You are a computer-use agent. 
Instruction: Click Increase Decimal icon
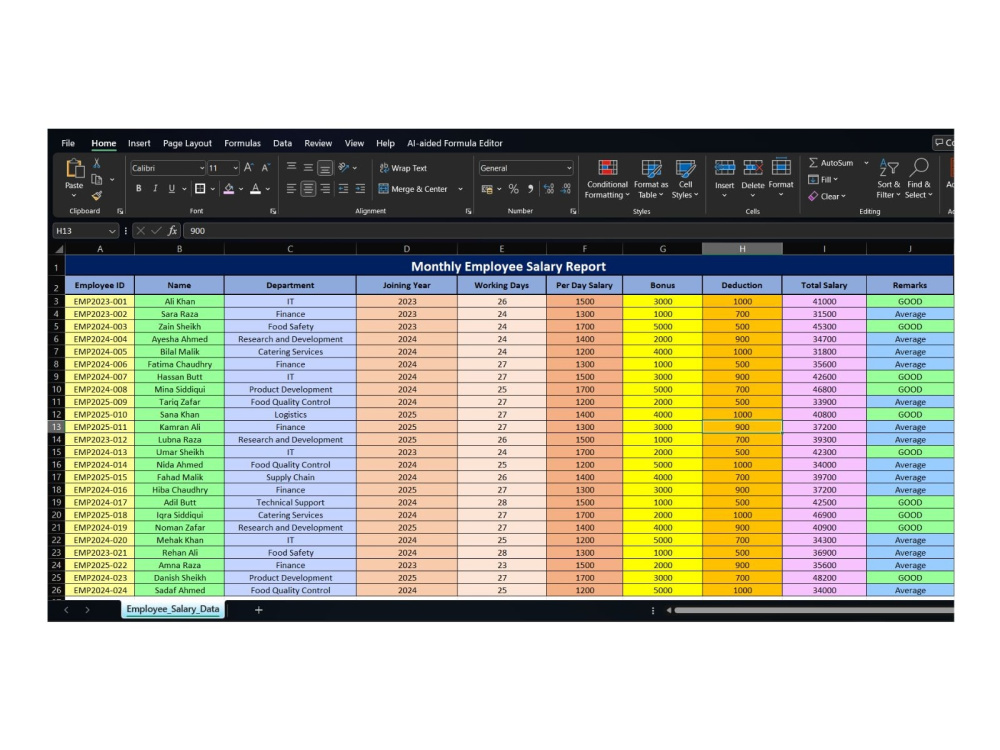tap(548, 189)
